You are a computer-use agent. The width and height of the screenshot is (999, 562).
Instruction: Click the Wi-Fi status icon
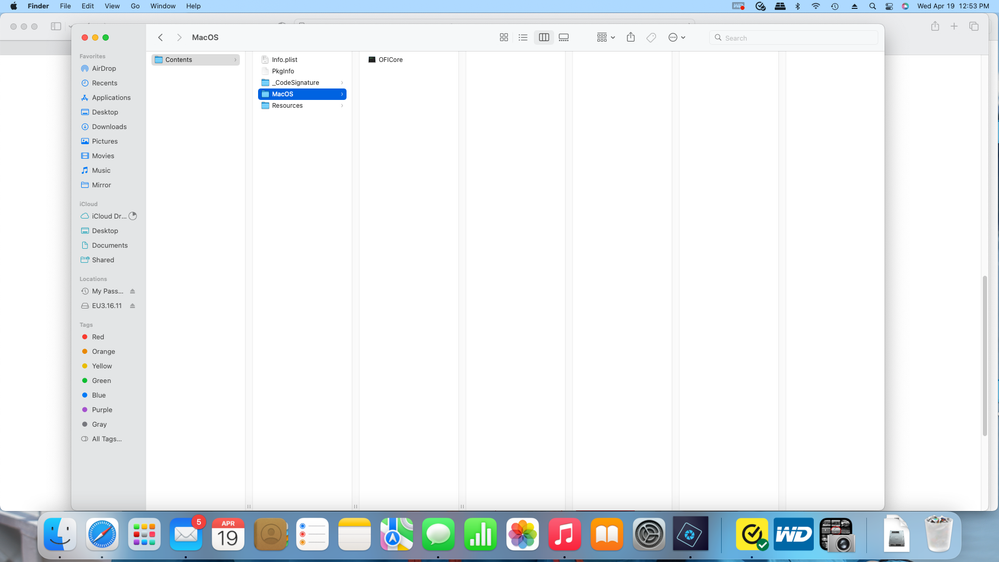816,6
